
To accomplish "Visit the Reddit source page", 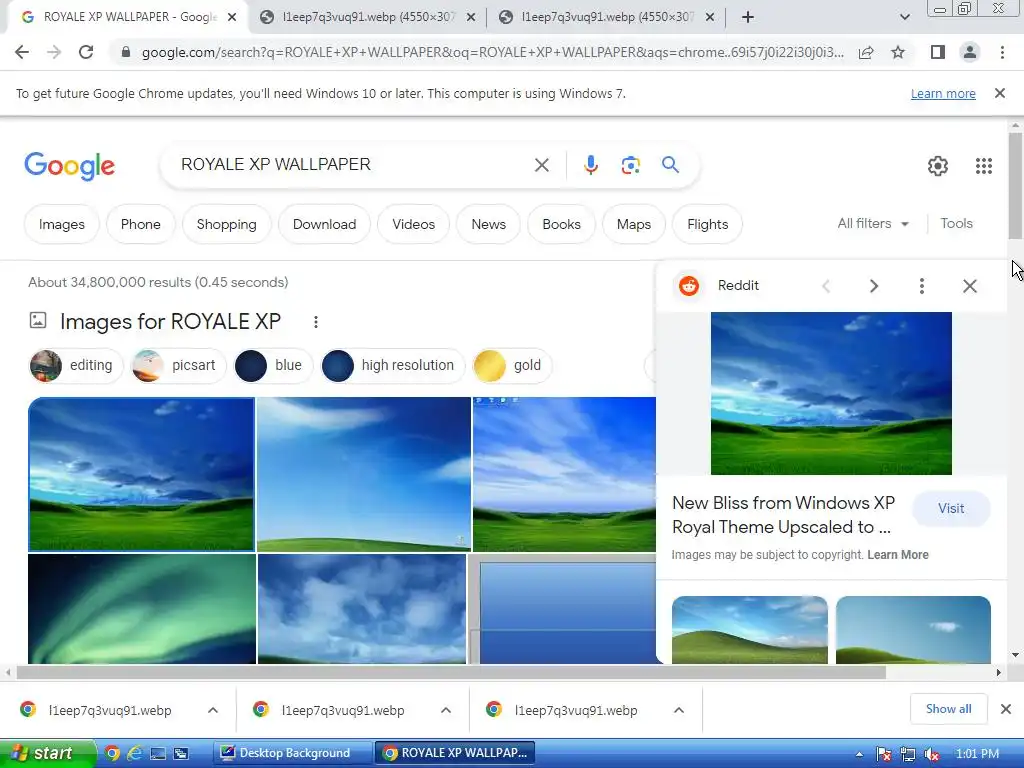I will click(951, 508).
